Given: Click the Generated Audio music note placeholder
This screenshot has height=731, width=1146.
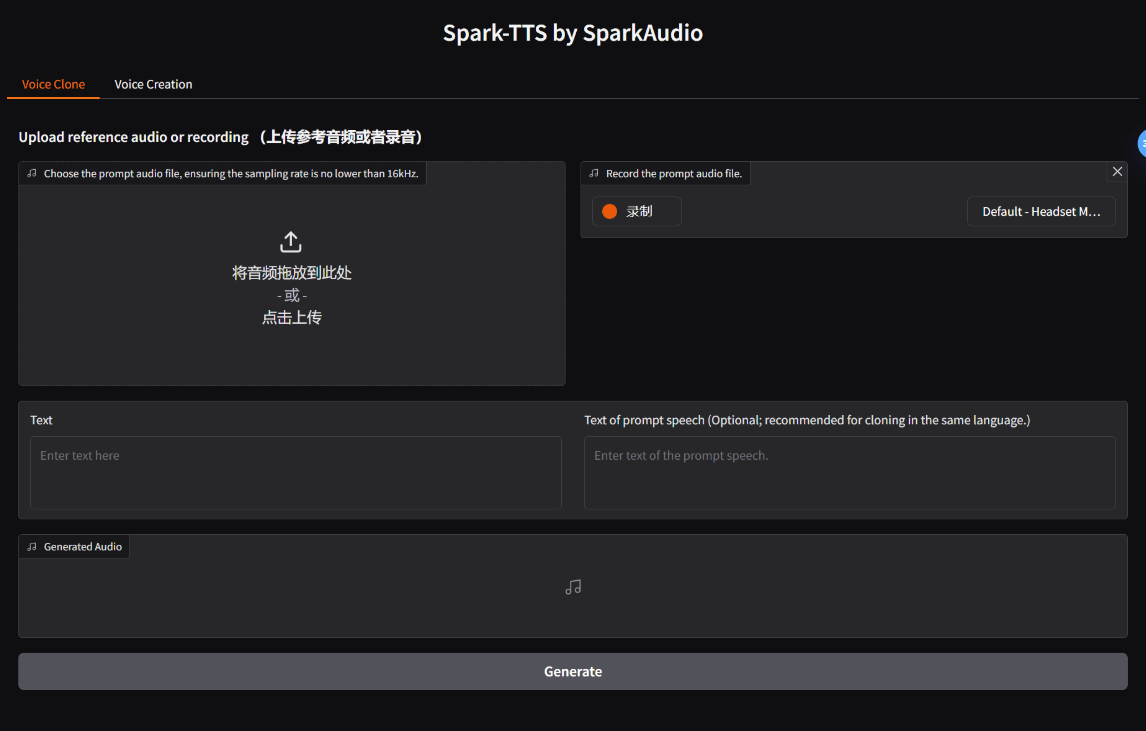Looking at the screenshot, I should [573, 587].
